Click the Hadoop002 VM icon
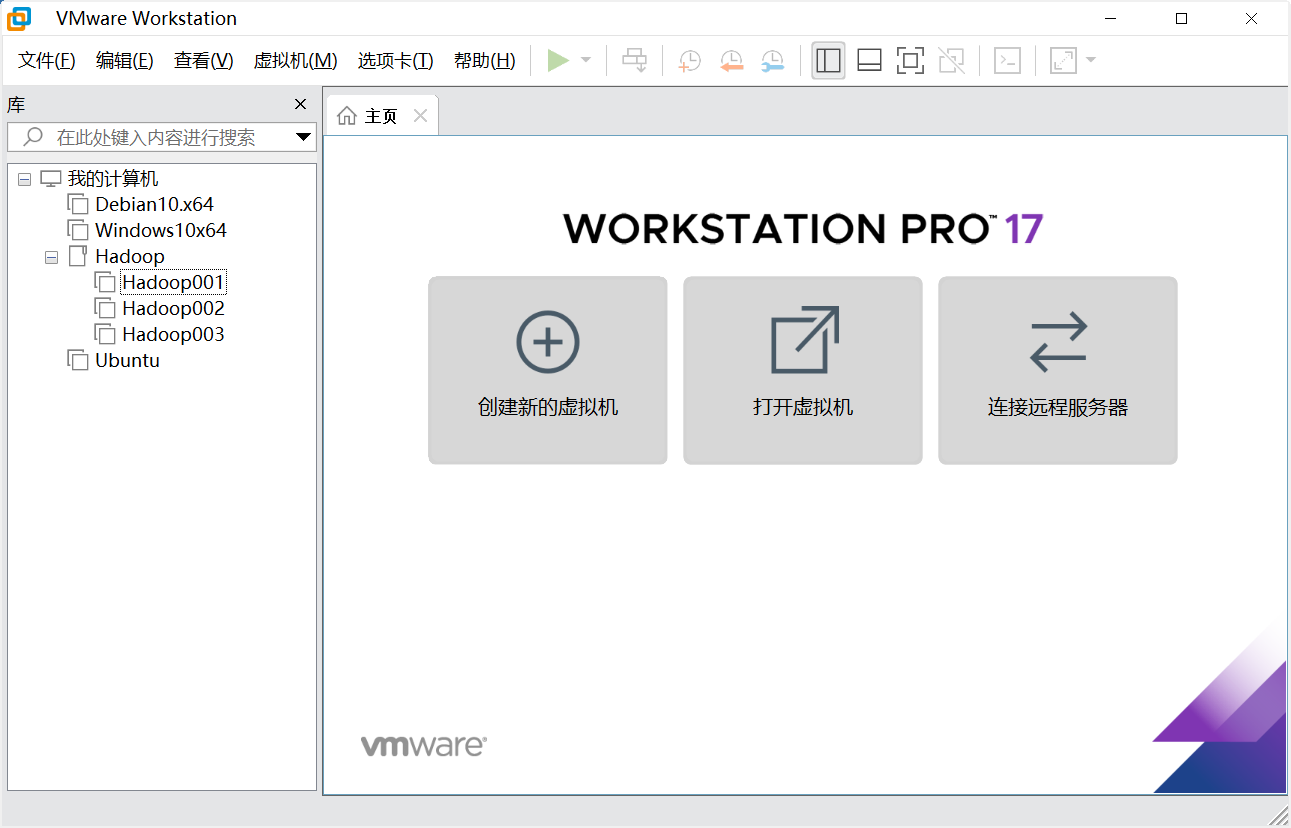This screenshot has height=828, width=1291. click(x=105, y=308)
